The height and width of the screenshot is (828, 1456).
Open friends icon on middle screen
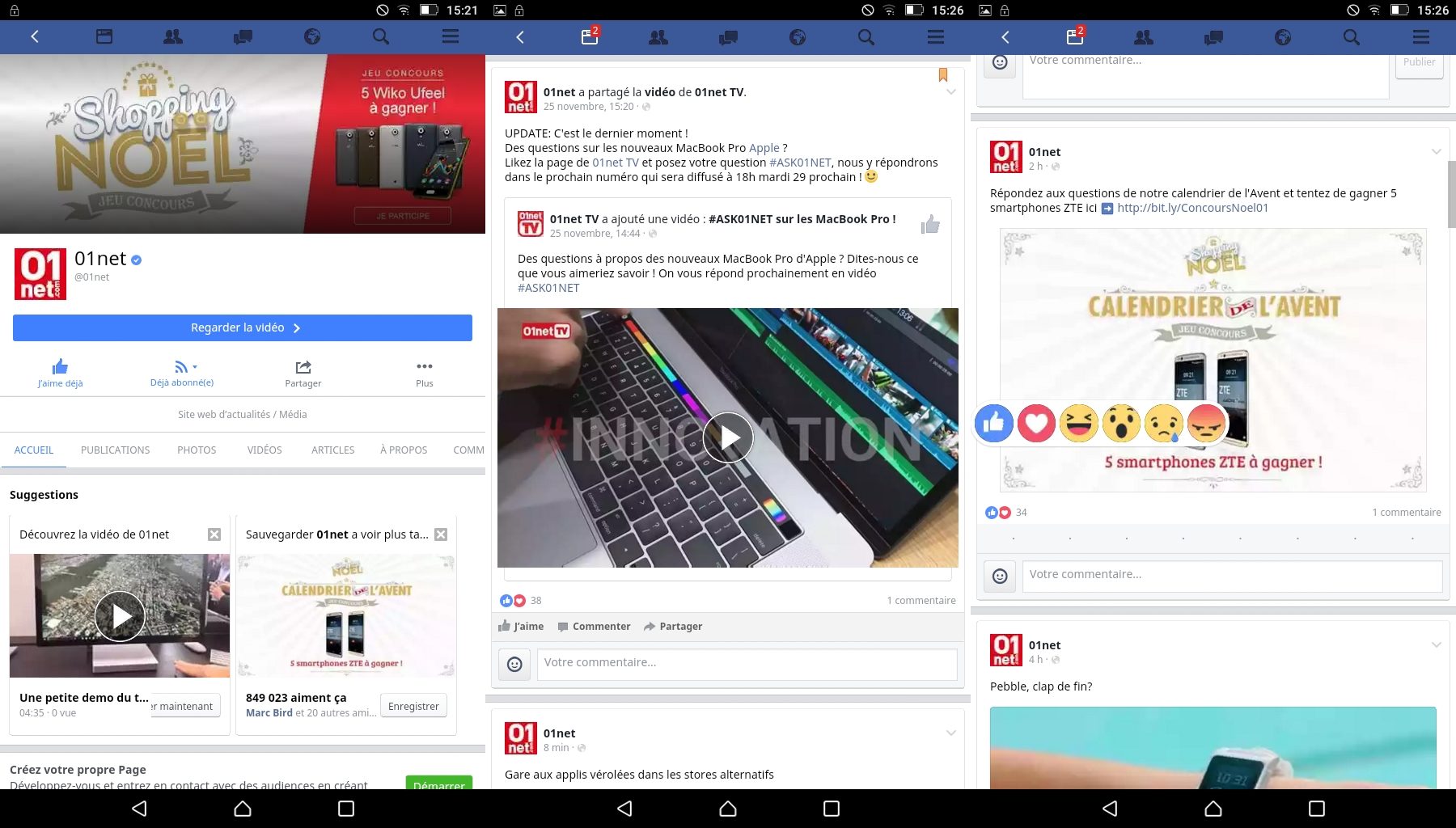658,36
